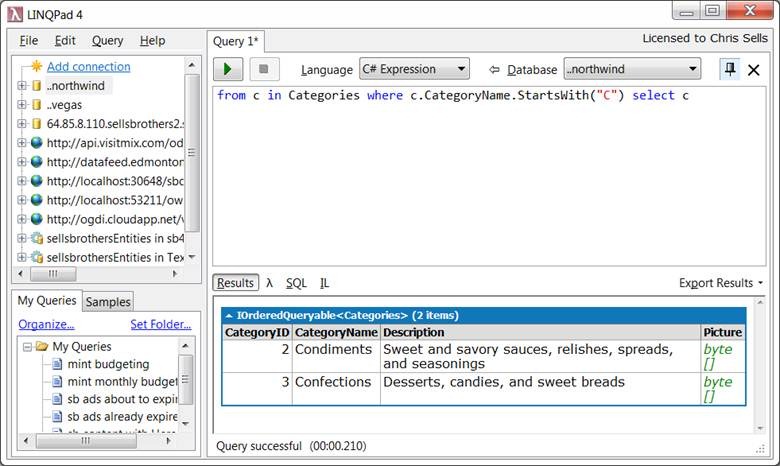Click the CategoryName column header
This screenshot has height=466, width=780.
tap(336, 332)
